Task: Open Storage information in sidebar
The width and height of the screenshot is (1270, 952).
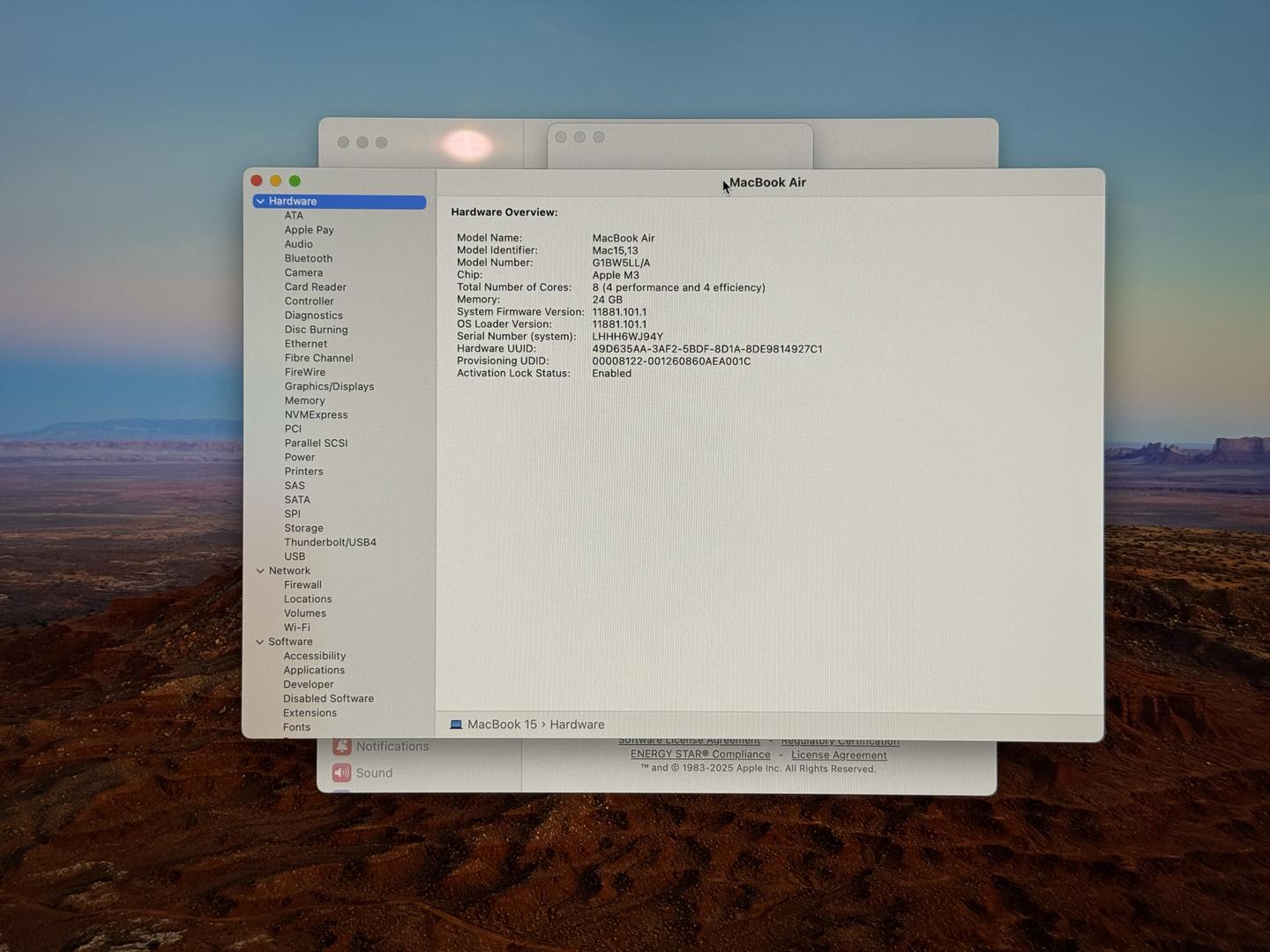Action: [303, 528]
